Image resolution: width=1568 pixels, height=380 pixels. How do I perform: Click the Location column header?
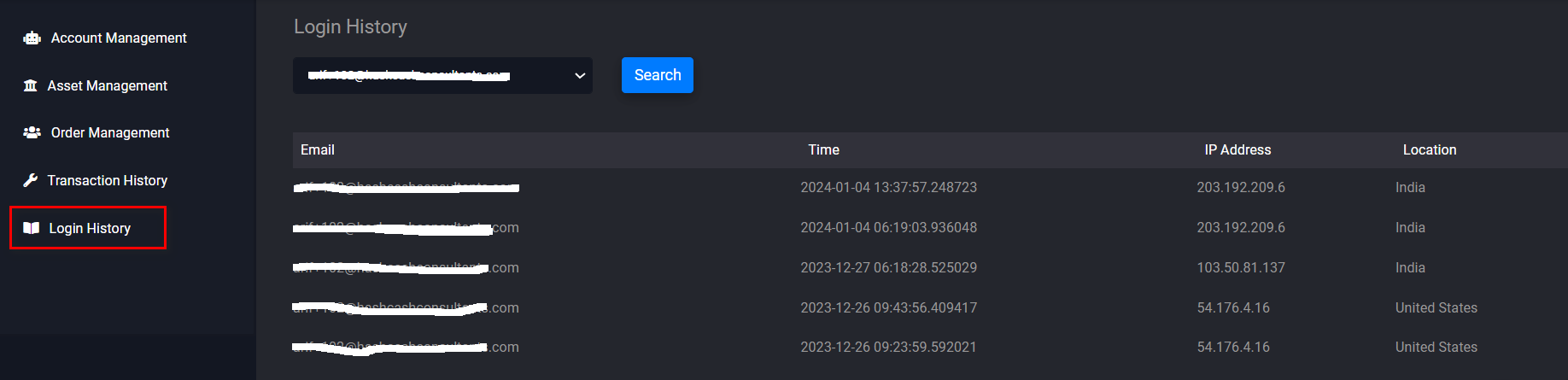(1429, 149)
